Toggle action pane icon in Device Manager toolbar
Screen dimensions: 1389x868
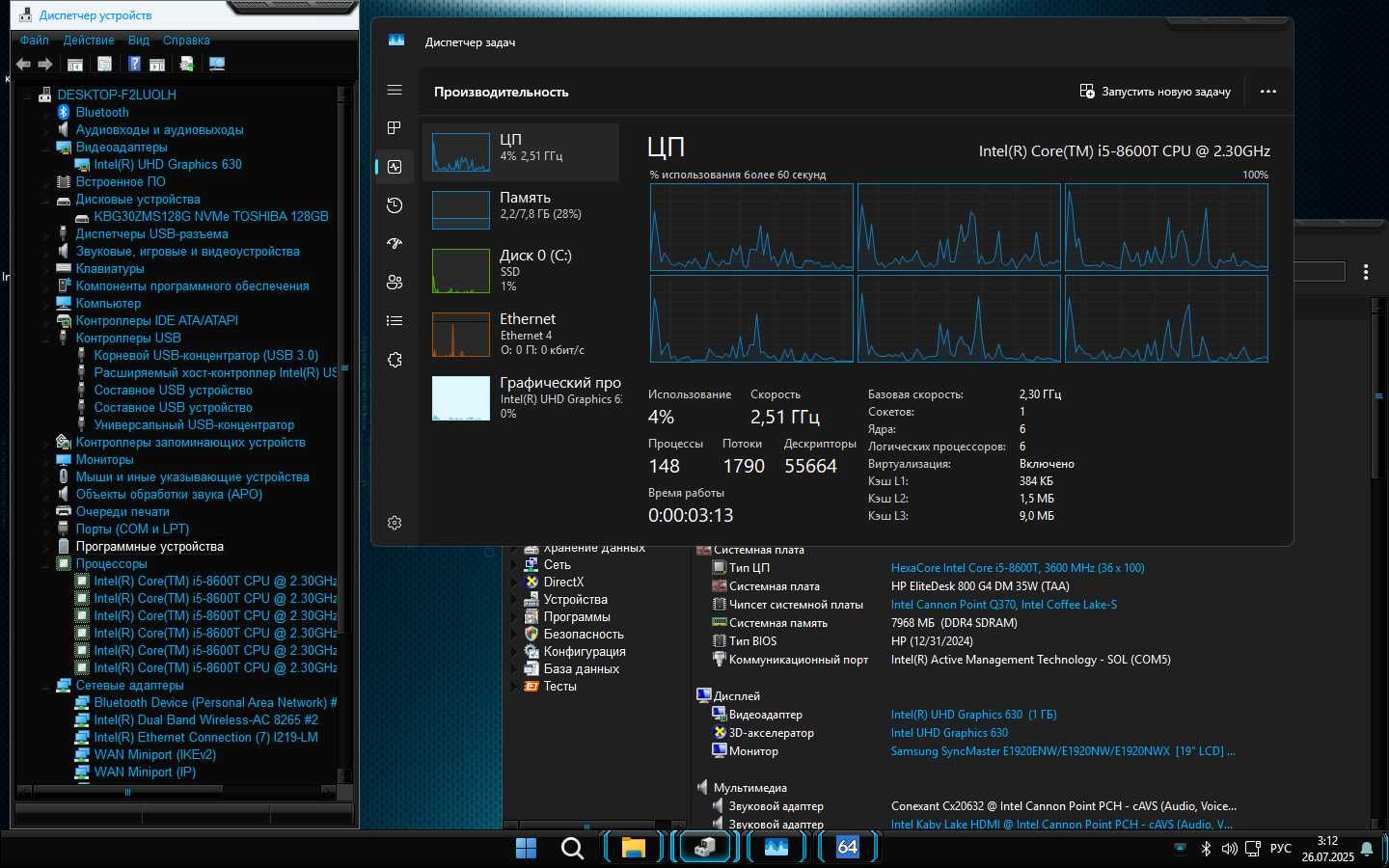[x=157, y=65]
